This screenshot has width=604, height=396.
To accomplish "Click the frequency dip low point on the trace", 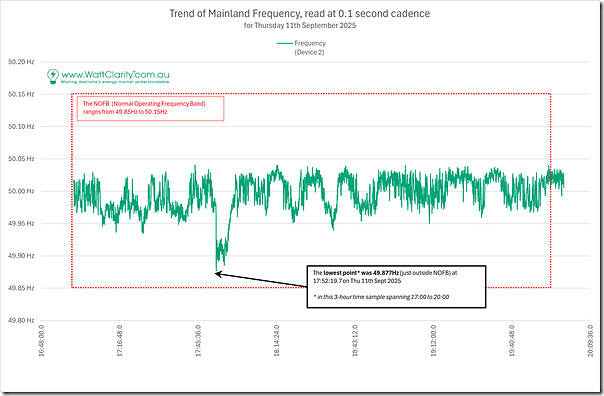I will [x=216, y=270].
